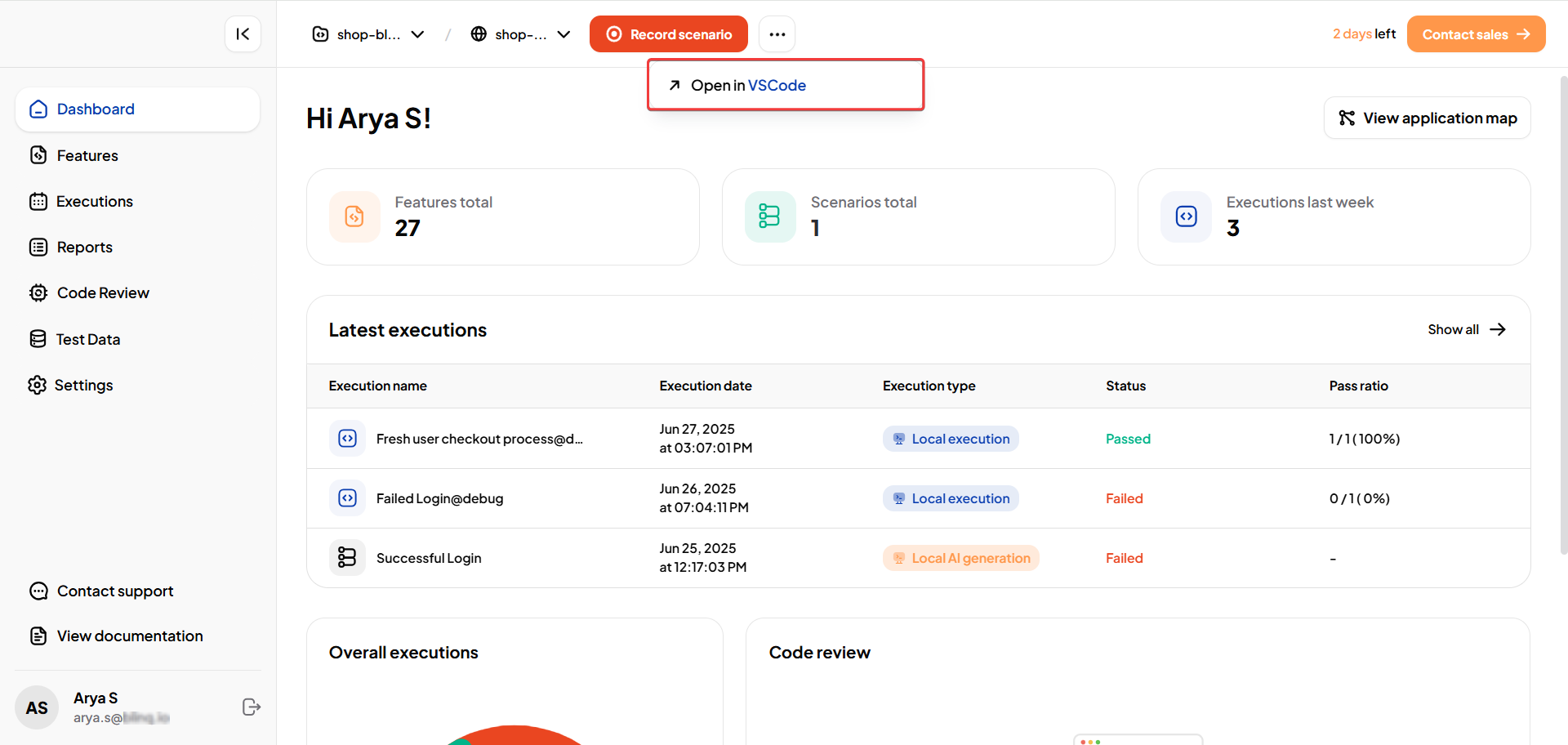The width and height of the screenshot is (1568, 745).
Task: Open Code Review from the sidebar
Action: 103,293
